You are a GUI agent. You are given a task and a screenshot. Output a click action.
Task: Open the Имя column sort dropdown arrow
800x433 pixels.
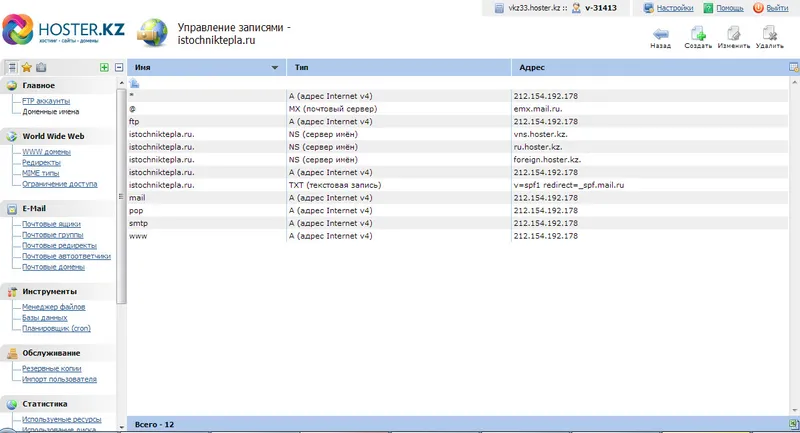(x=274, y=67)
